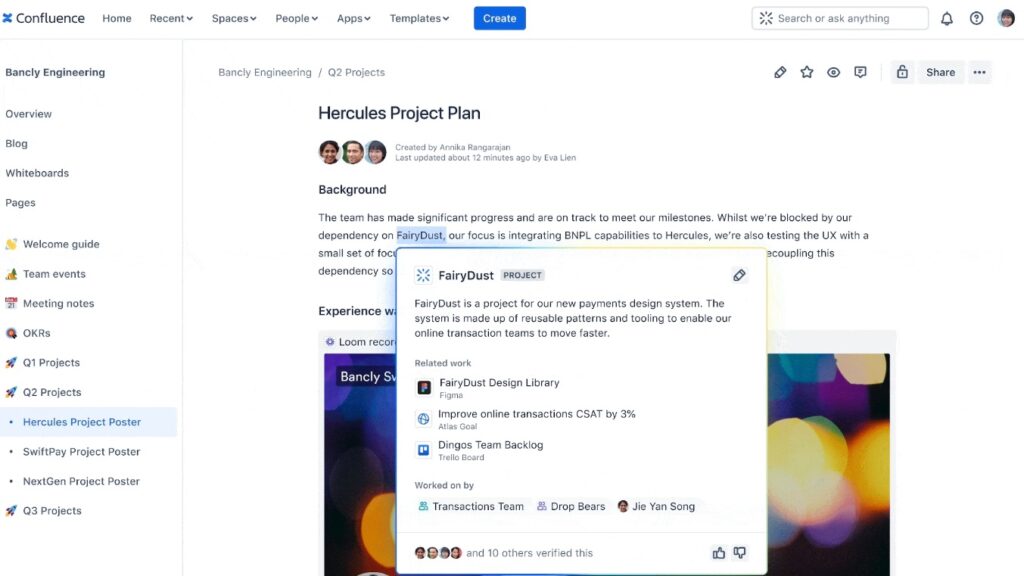1024x576 pixels.
Task: Open help via the question mark icon
Action: [x=976, y=17]
